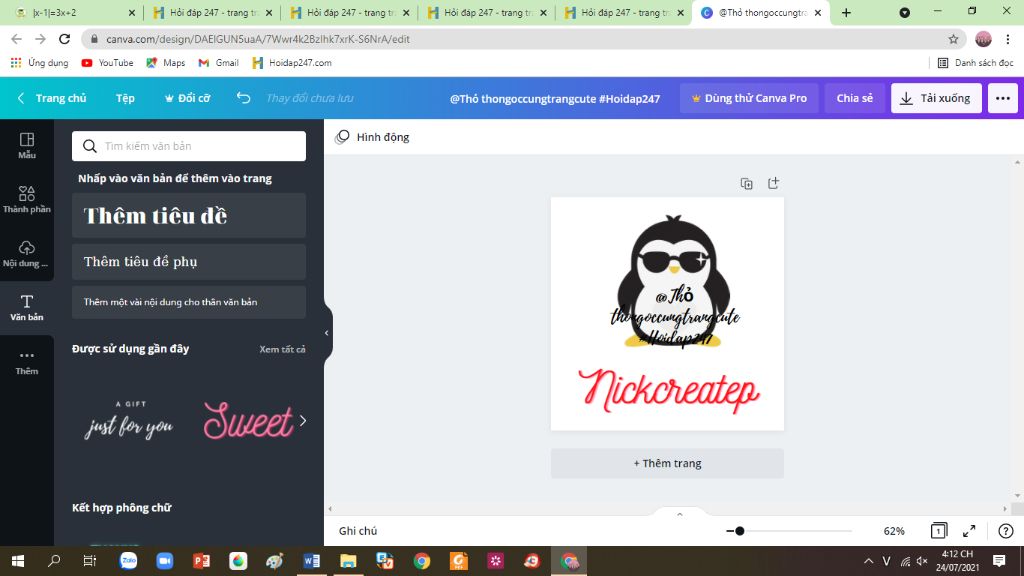The height and width of the screenshot is (576, 1024).
Task: Click Xem tất cả link
Action: pos(282,349)
